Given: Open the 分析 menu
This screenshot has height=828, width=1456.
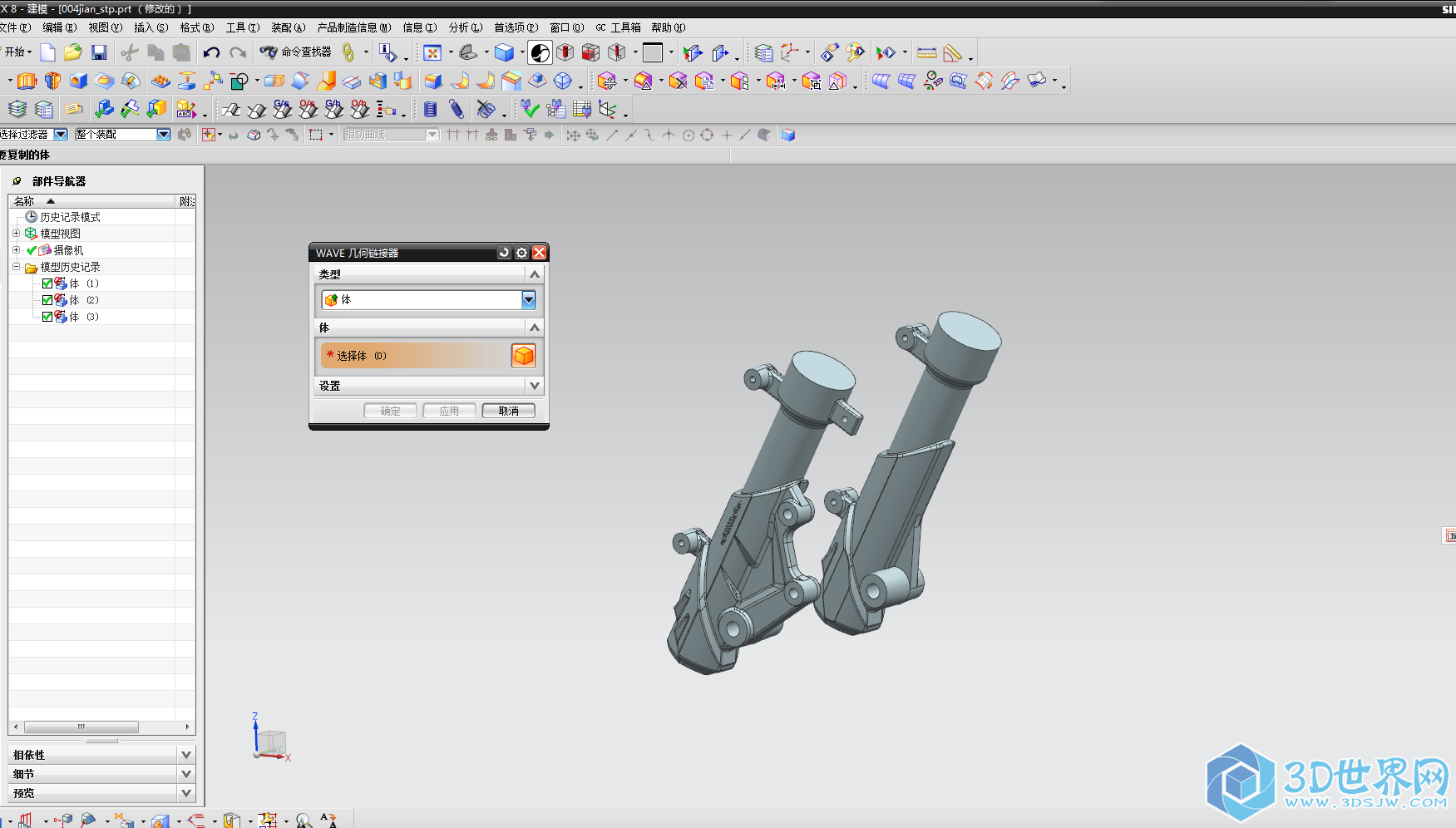Looking at the screenshot, I should (x=465, y=27).
